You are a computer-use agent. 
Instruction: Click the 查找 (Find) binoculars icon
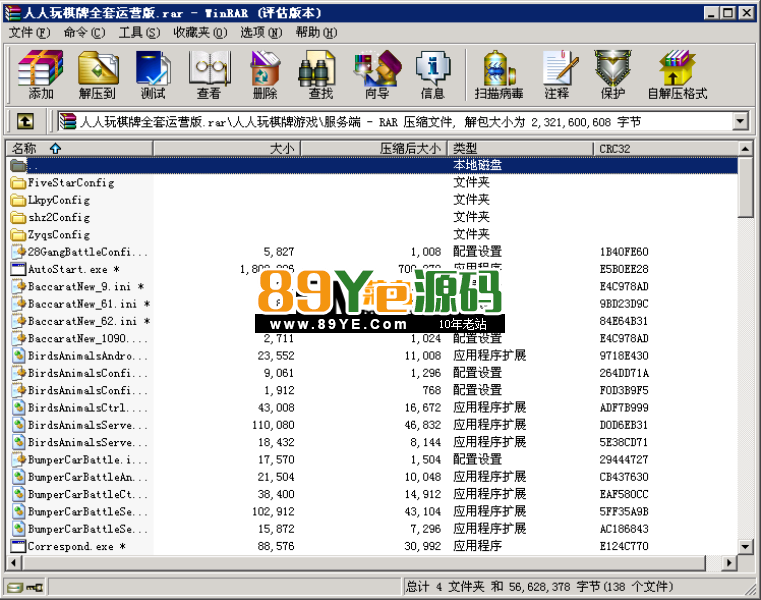click(320, 75)
